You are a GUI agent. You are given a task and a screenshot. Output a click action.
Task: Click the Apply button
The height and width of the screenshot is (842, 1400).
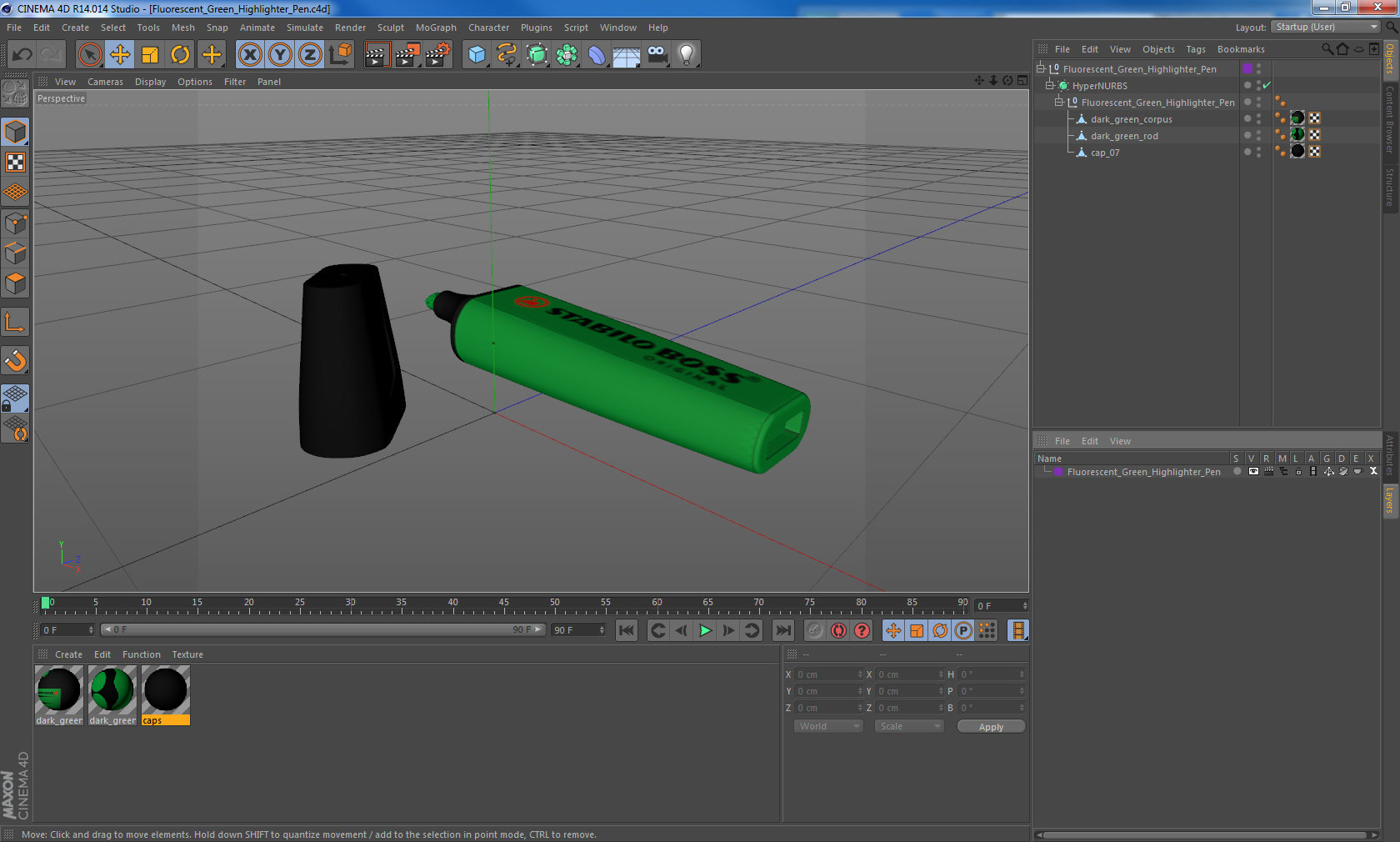pos(991,727)
